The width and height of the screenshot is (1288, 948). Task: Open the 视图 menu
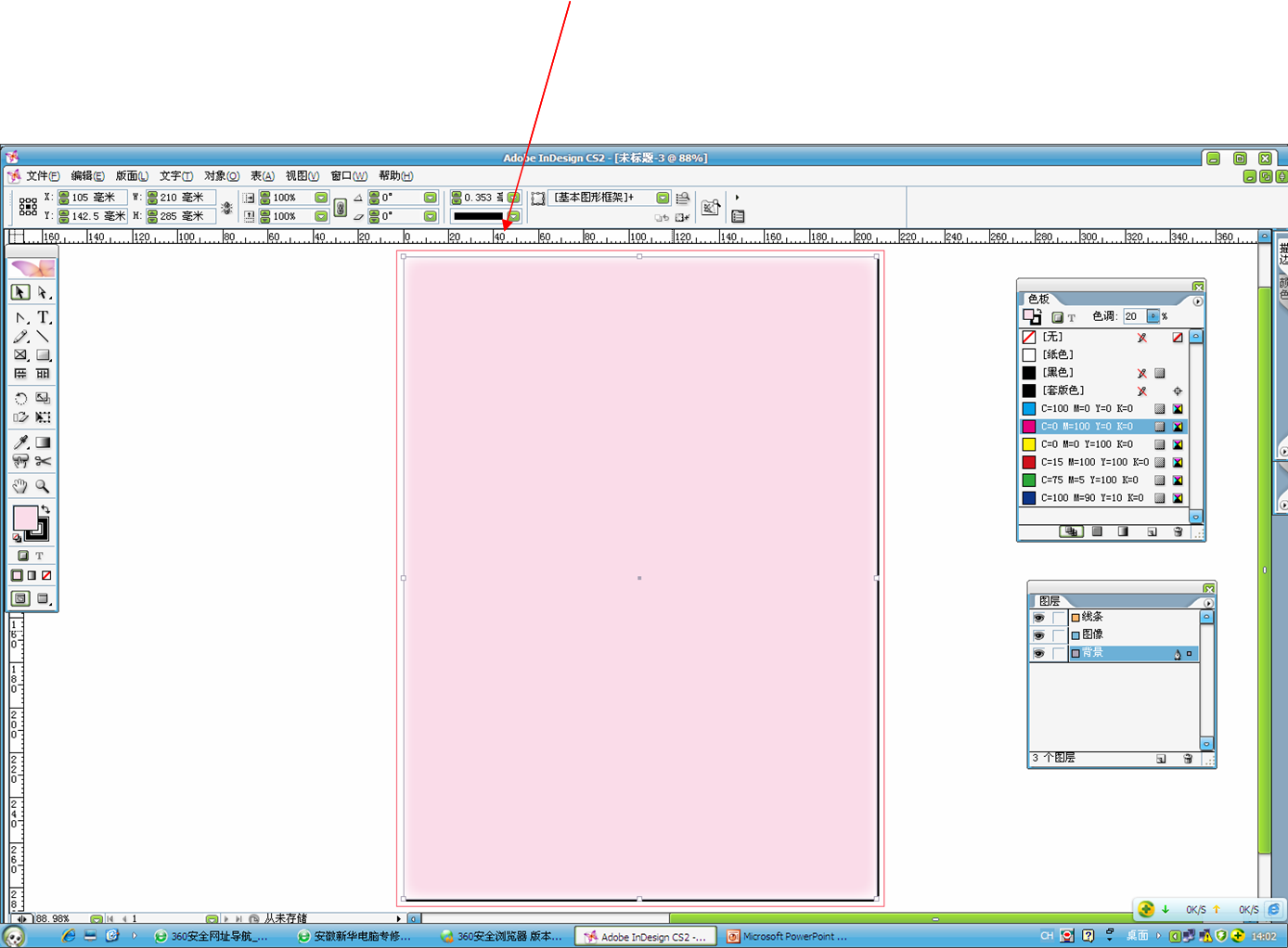pos(302,176)
